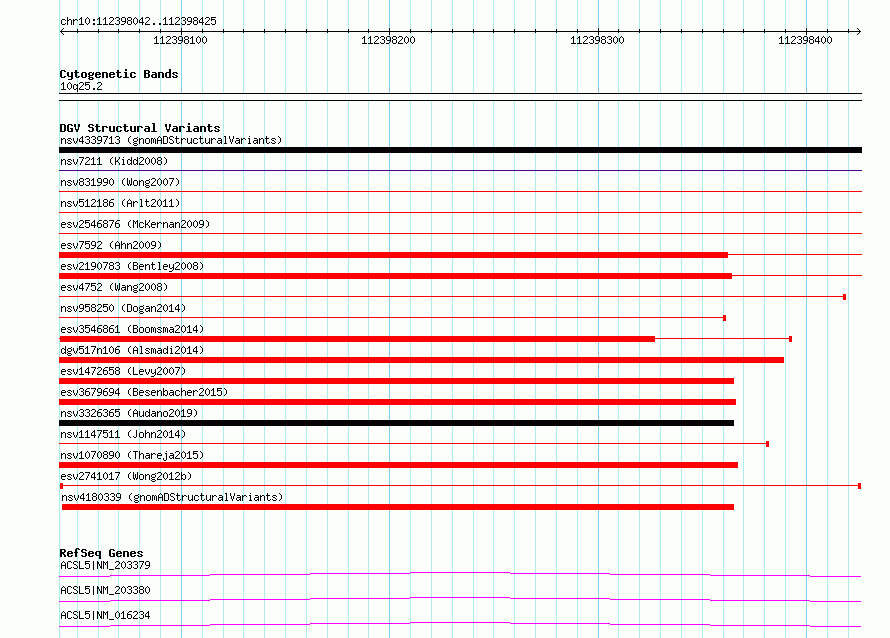
Task: Click the red bar below esv2190783 (Bentley2008)
Action: click(x=396, y=276)
